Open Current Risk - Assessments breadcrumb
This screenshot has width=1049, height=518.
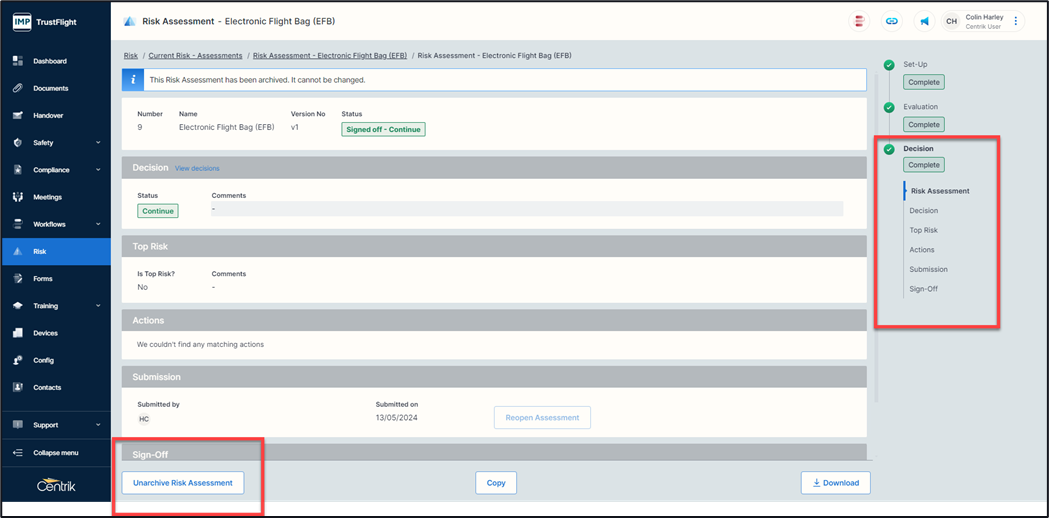coord(195,56)
